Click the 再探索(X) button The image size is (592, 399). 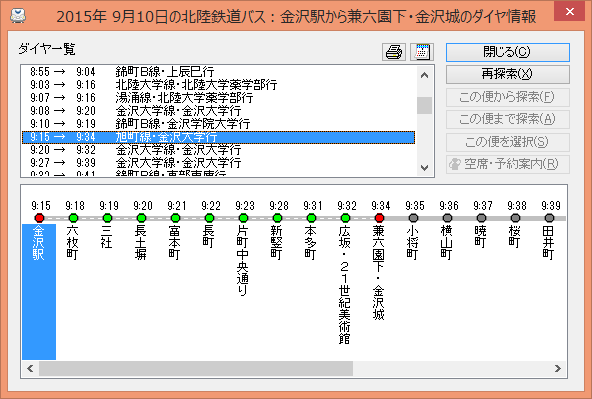pyautogui.click(x=507, y=74)
